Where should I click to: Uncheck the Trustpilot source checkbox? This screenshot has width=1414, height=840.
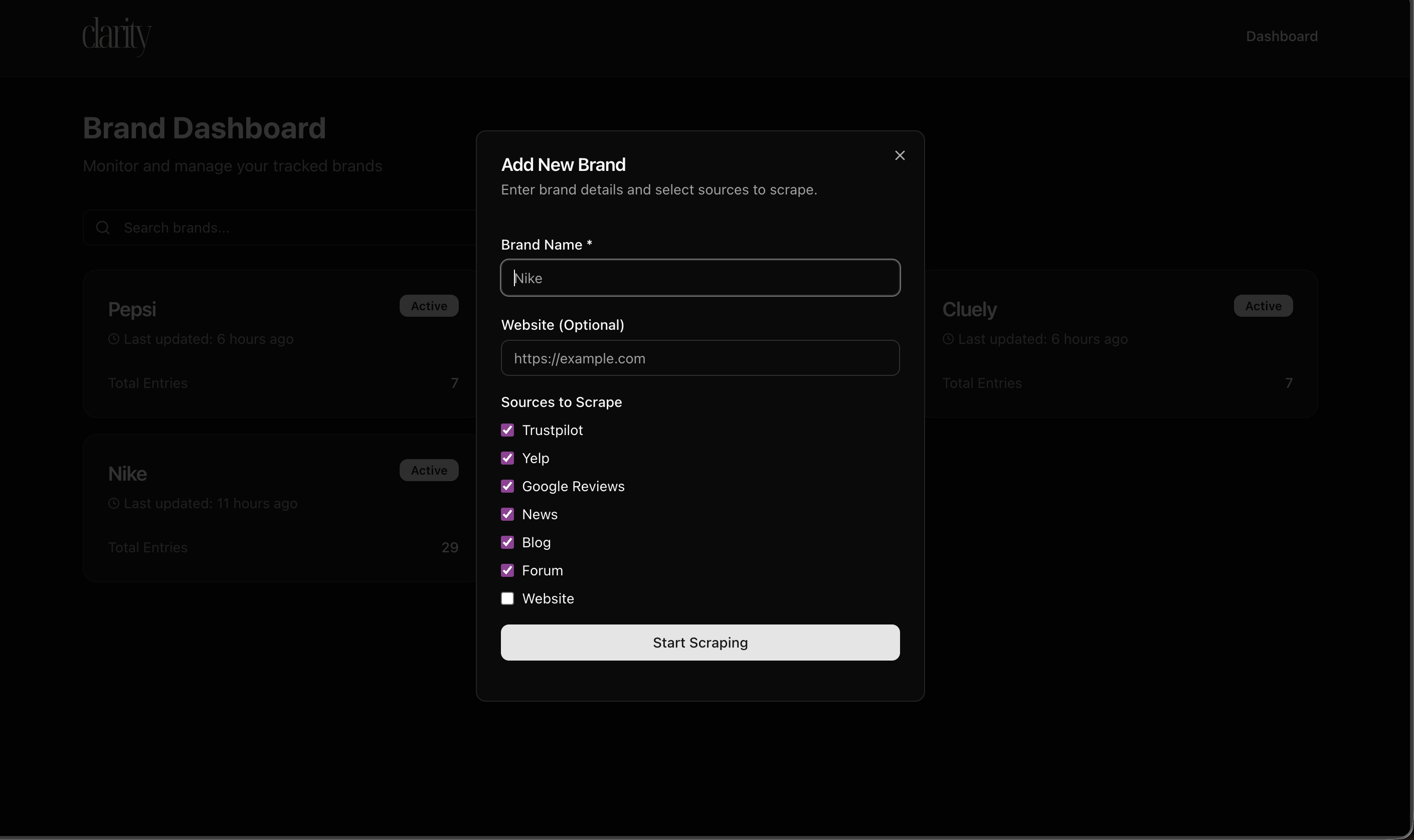[507, 430]
